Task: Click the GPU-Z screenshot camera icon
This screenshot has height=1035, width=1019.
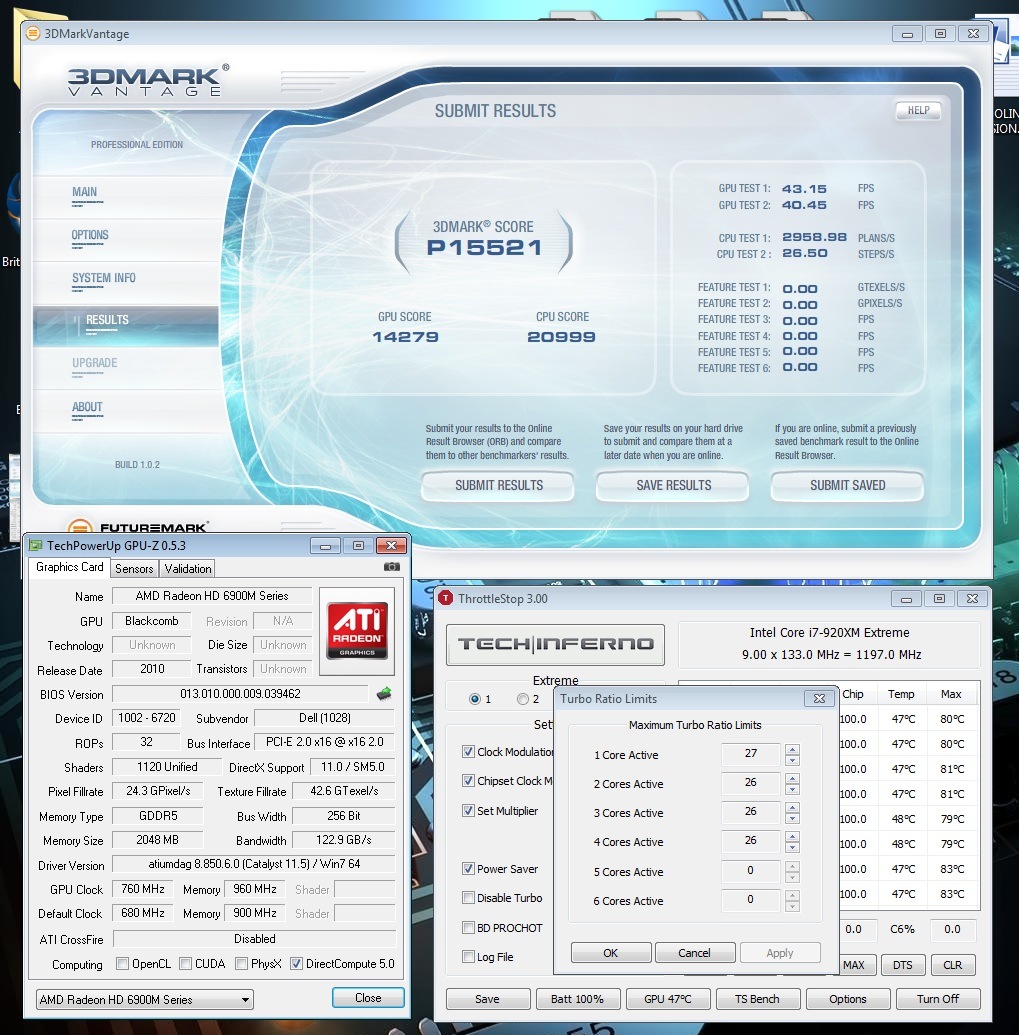Action: 391,567
